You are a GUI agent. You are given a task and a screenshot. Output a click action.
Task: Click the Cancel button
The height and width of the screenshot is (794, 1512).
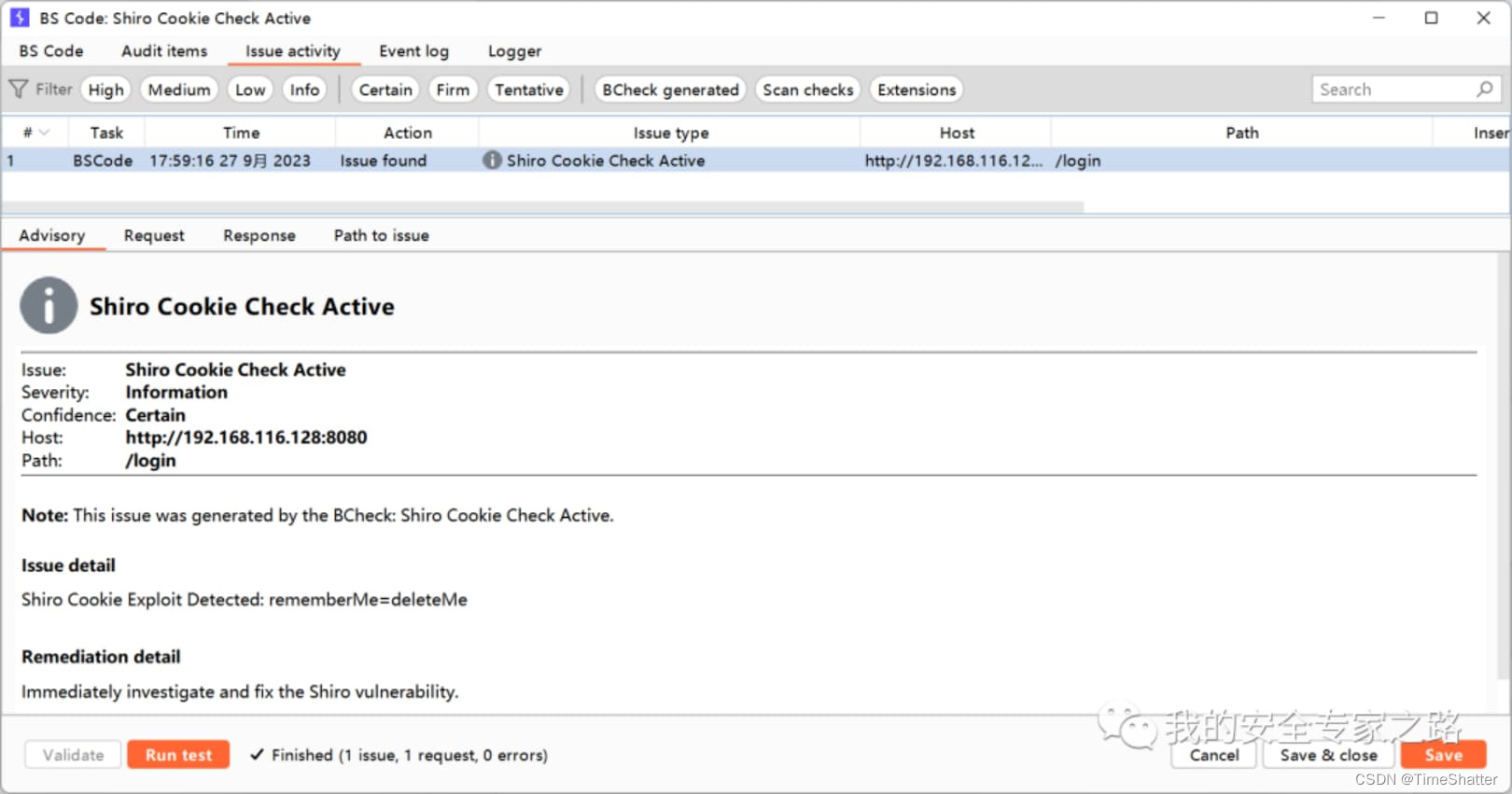click(1214, 755)
